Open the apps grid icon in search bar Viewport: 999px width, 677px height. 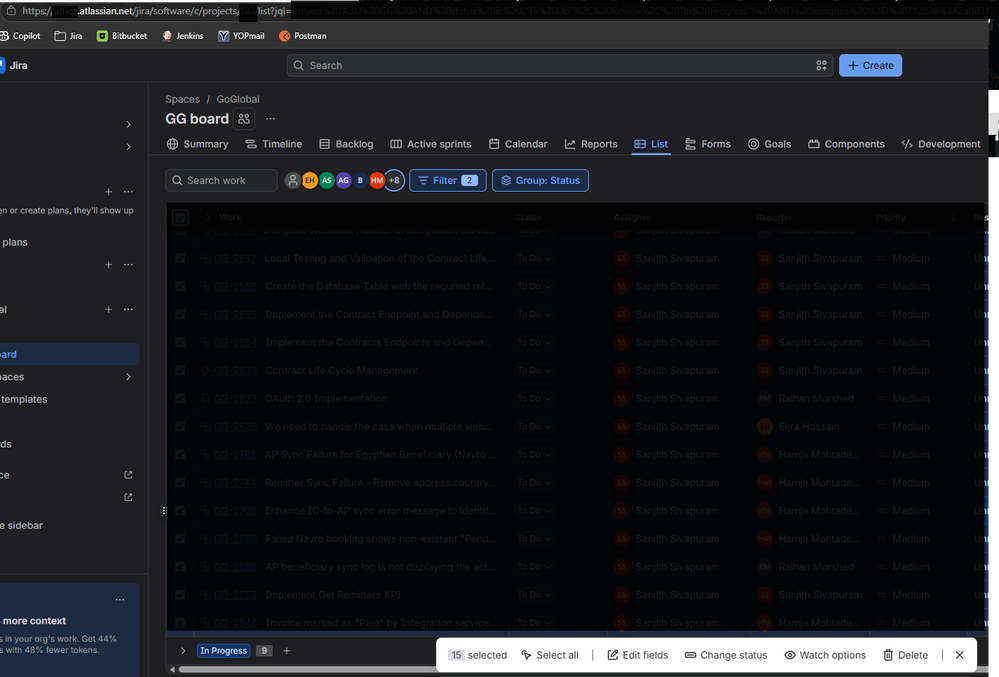click(x=821, y=66)
